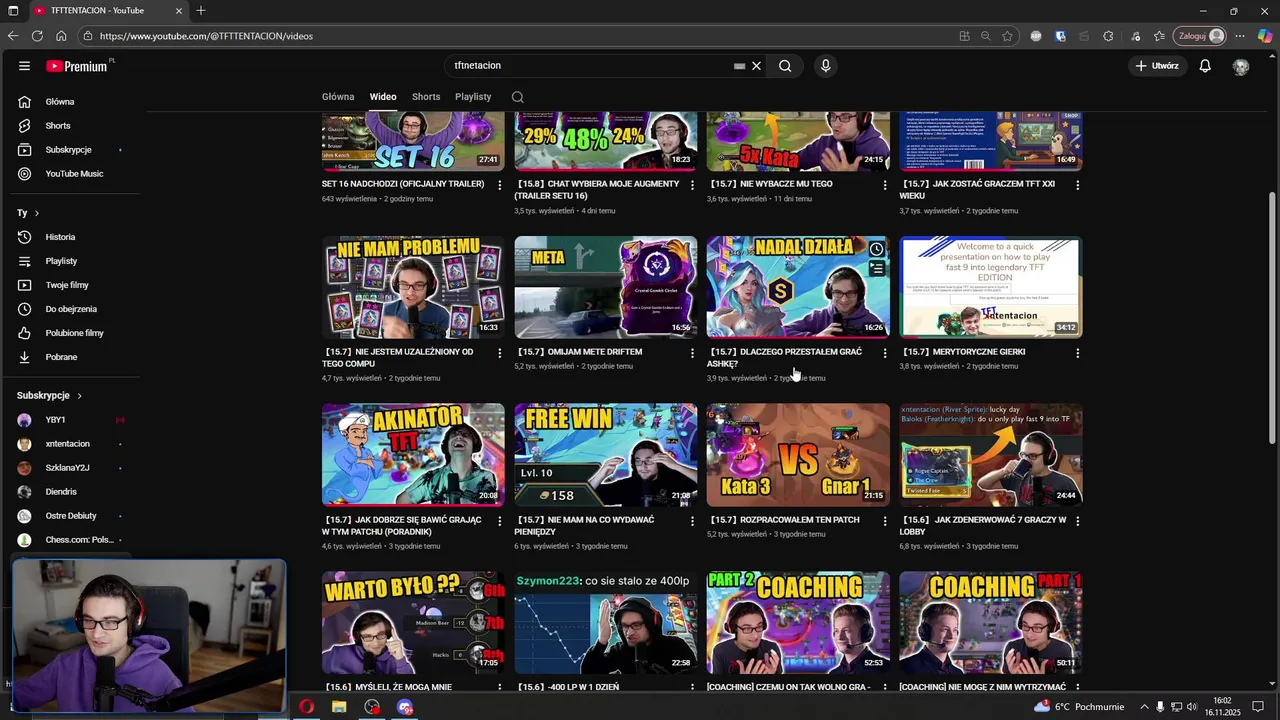Click the magnifier search button
Image resolution: width=1280 pixels, height=720 pixels.
(785, 66)
